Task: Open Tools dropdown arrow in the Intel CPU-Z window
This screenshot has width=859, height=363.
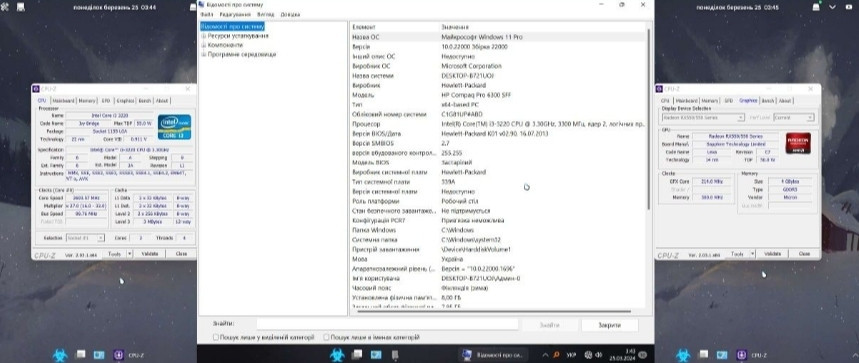Action: pyautogui.click(x=130, y=254)
